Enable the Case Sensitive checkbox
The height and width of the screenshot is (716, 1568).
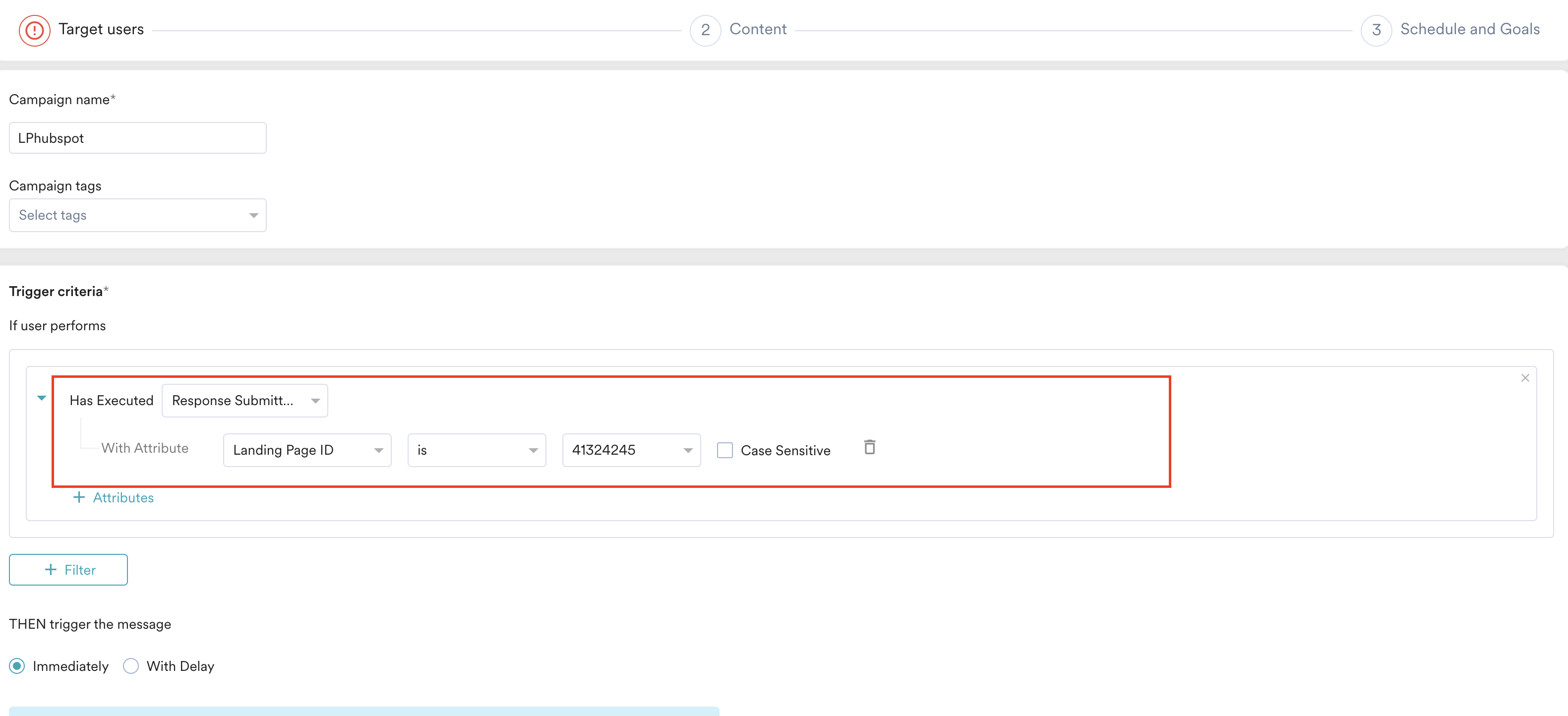tap(724, 451)
